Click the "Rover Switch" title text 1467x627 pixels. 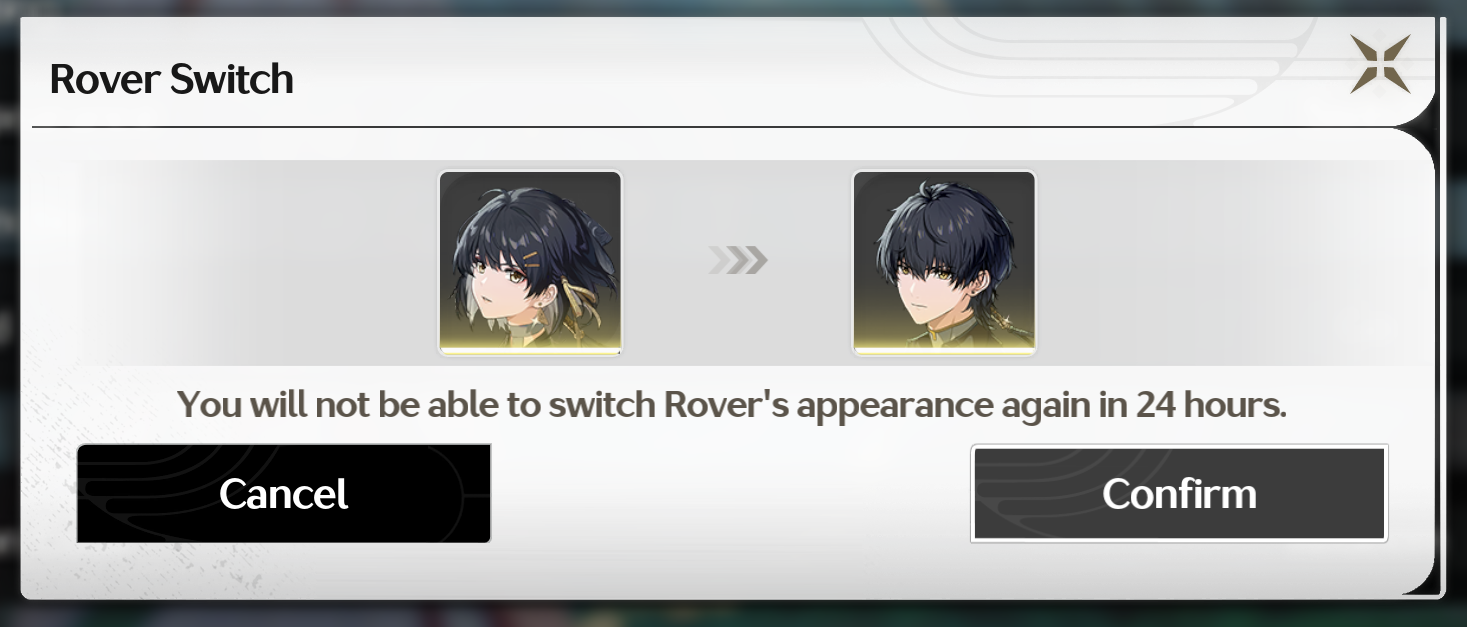[x=172, y=79]
